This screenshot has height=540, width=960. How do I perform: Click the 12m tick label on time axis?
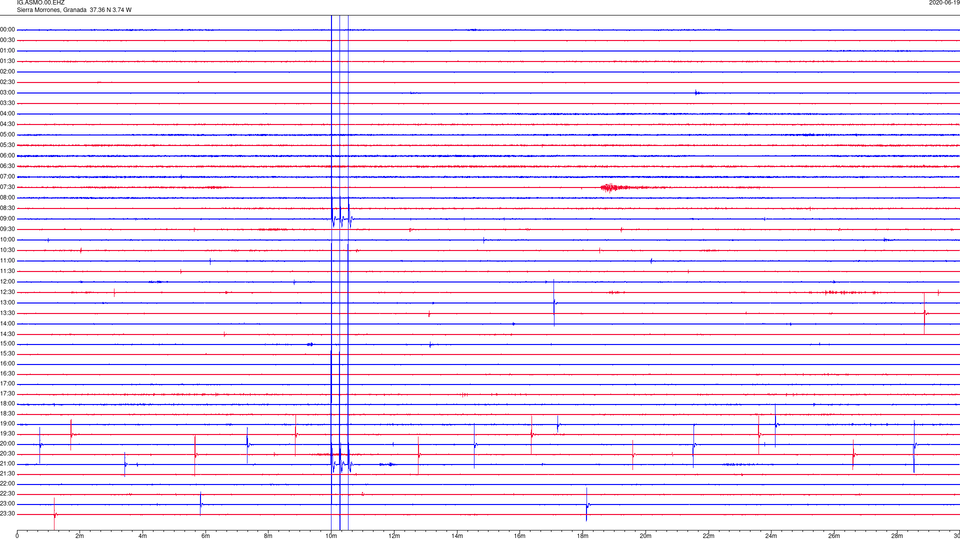[x=394, y=536]
